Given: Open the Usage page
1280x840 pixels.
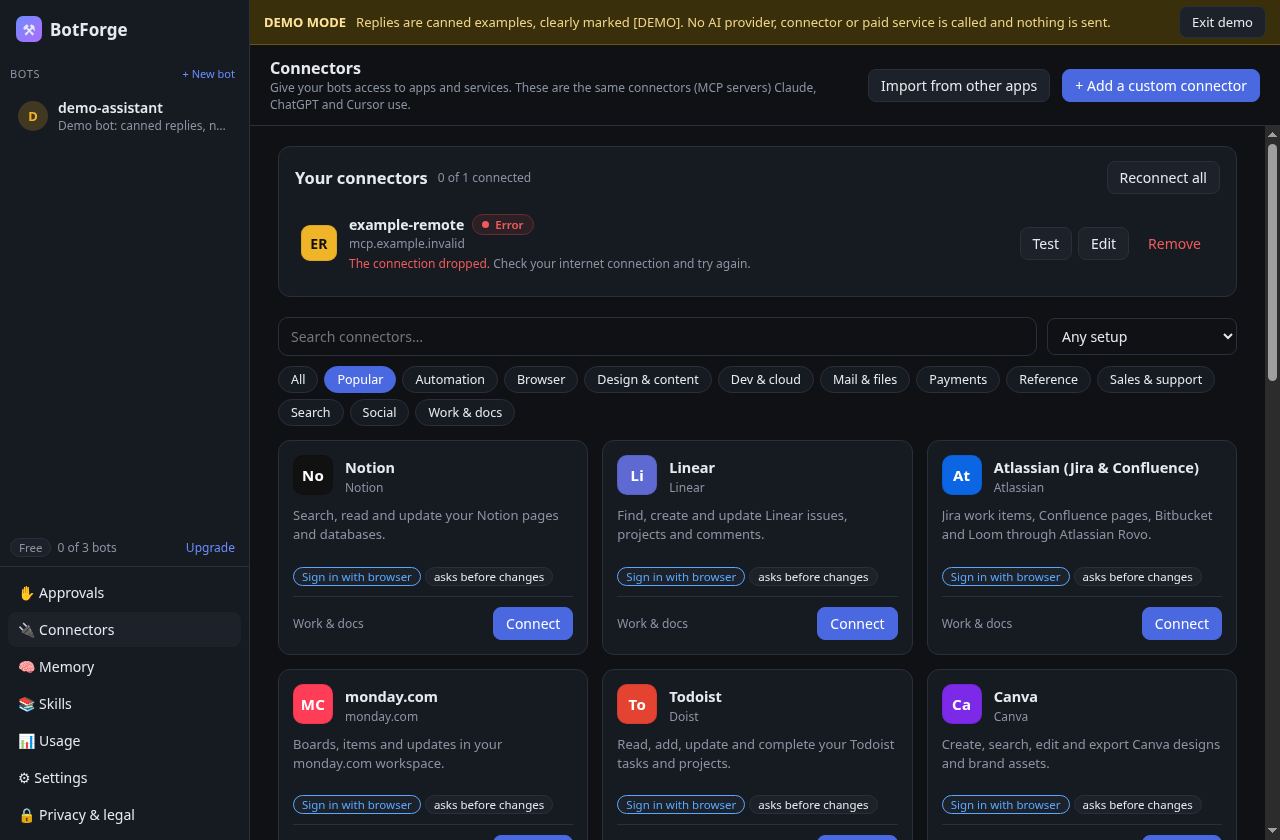Looking at the screenshot, I should coord(125,741).
